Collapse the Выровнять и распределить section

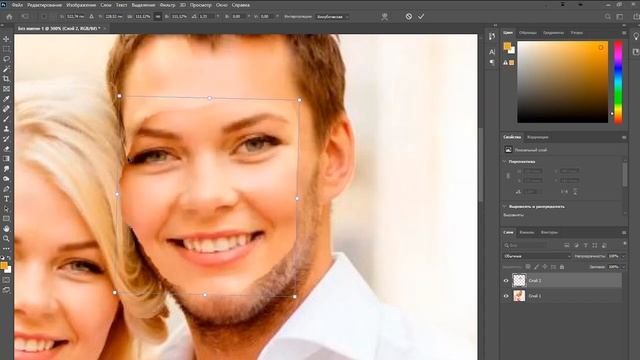click(x=505, y=207)
